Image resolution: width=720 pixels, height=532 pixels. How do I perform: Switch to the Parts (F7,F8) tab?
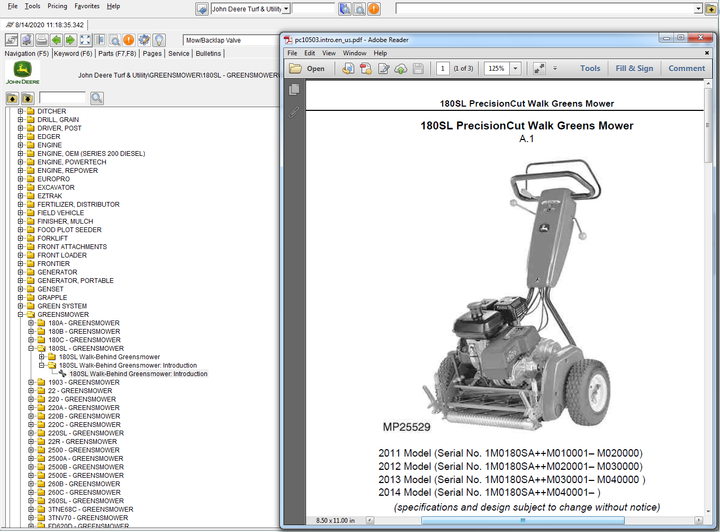coord(117,53)
